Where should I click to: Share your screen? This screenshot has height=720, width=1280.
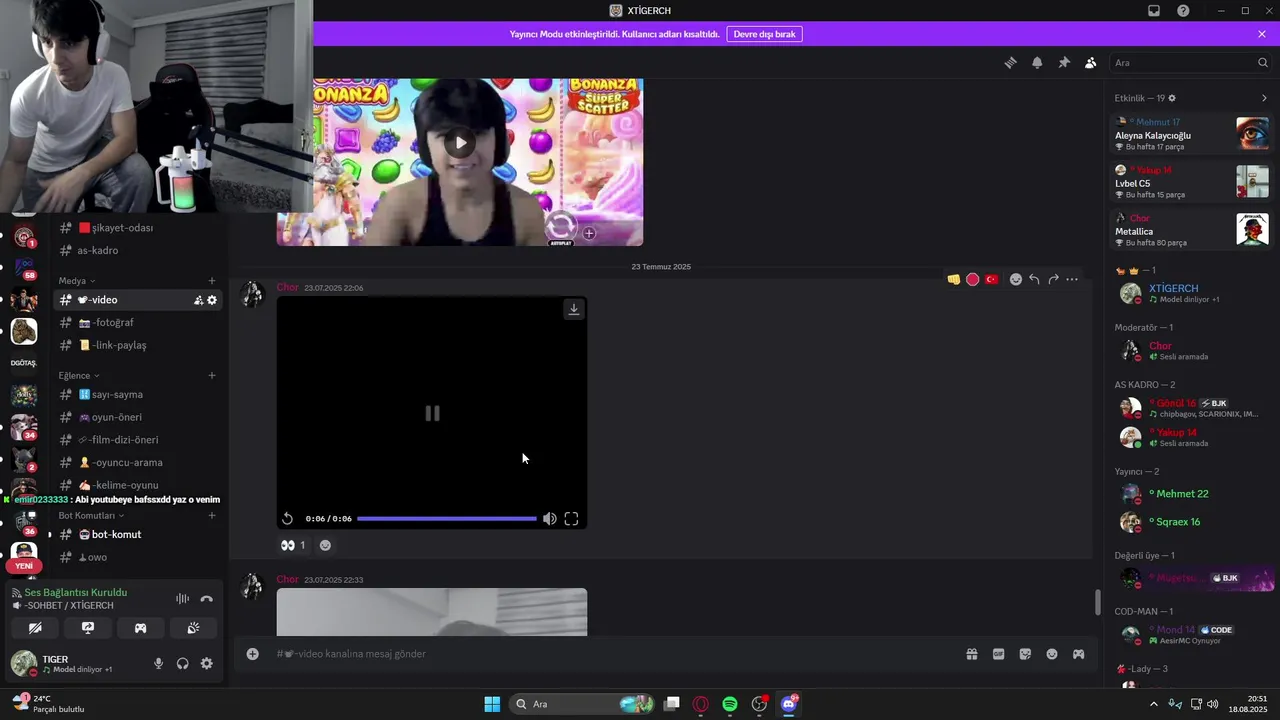(x=88, y=628)
